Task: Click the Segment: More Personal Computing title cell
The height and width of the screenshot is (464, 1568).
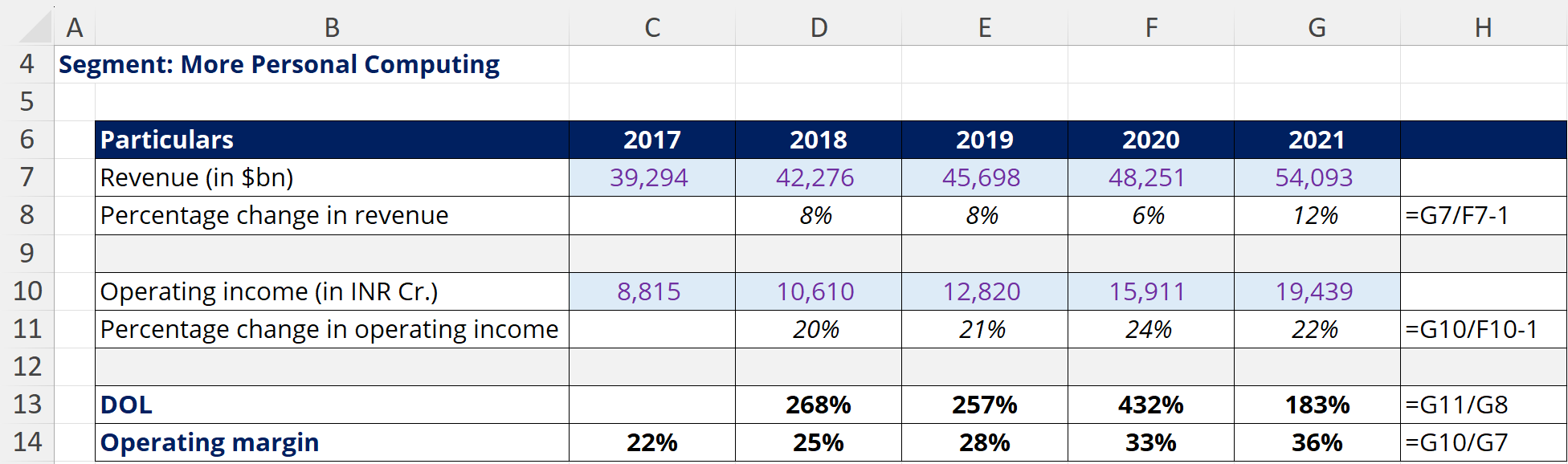Action: [x=279, y=64]
